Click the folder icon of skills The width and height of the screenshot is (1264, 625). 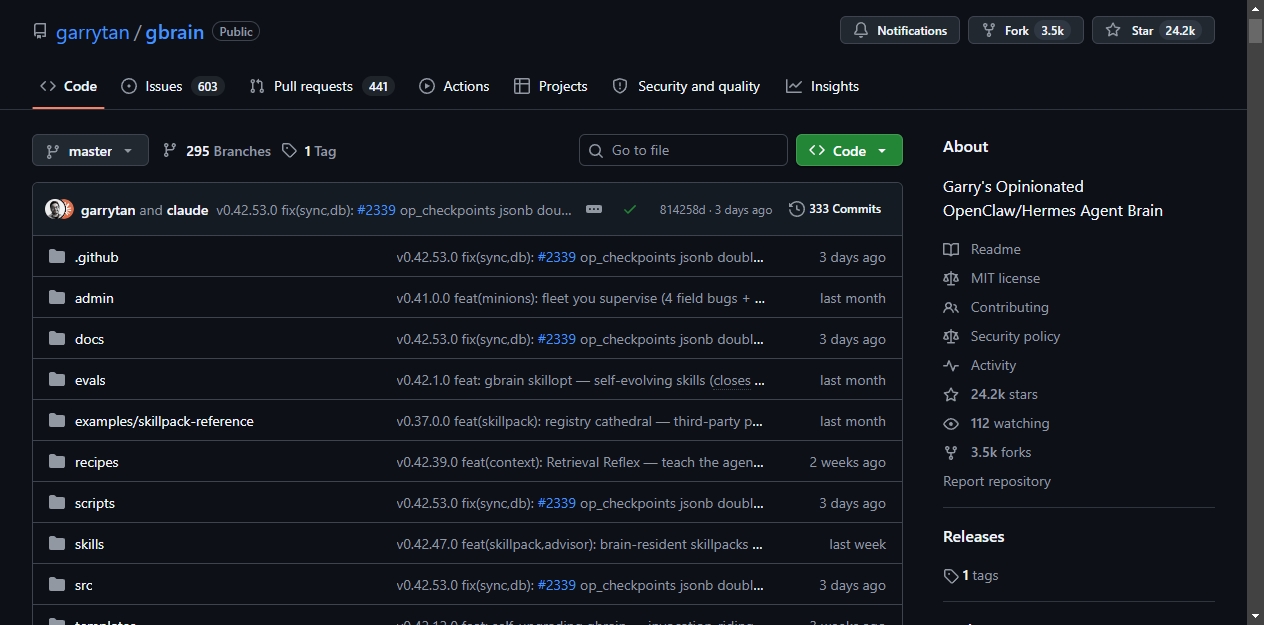coord(57,544)
